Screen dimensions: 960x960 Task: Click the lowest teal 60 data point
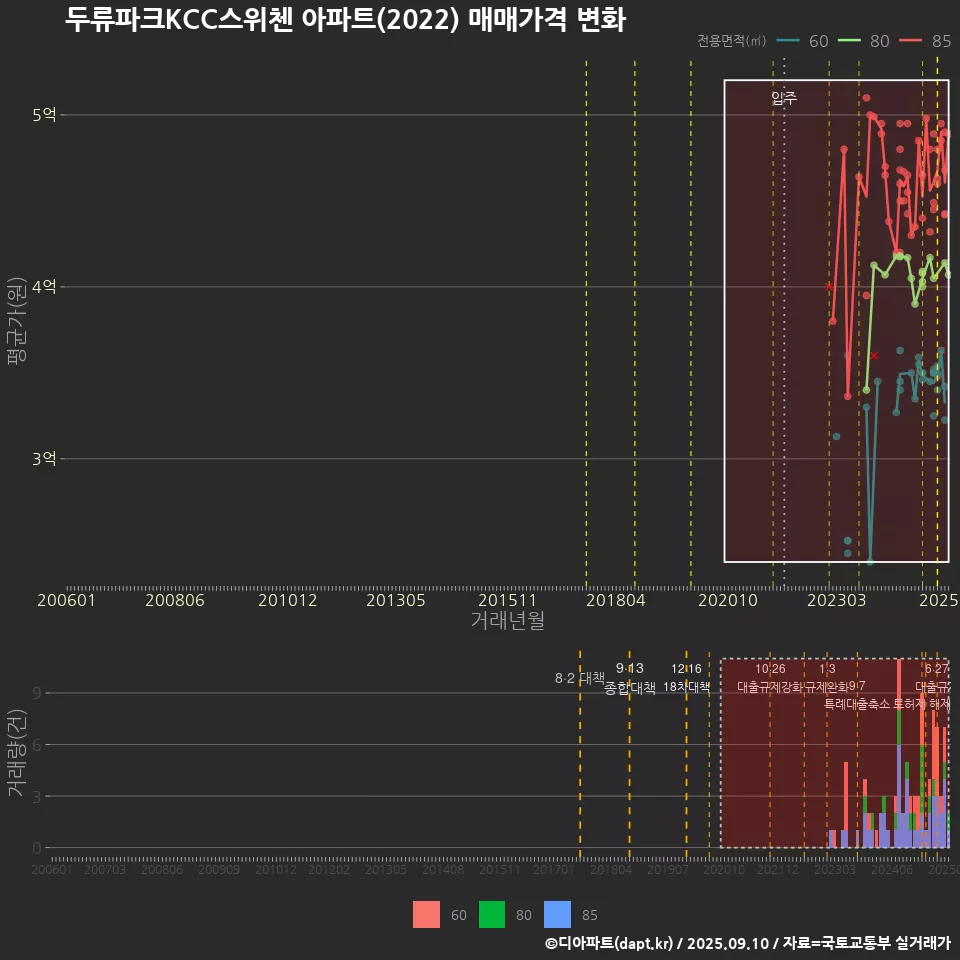point(870,561)
